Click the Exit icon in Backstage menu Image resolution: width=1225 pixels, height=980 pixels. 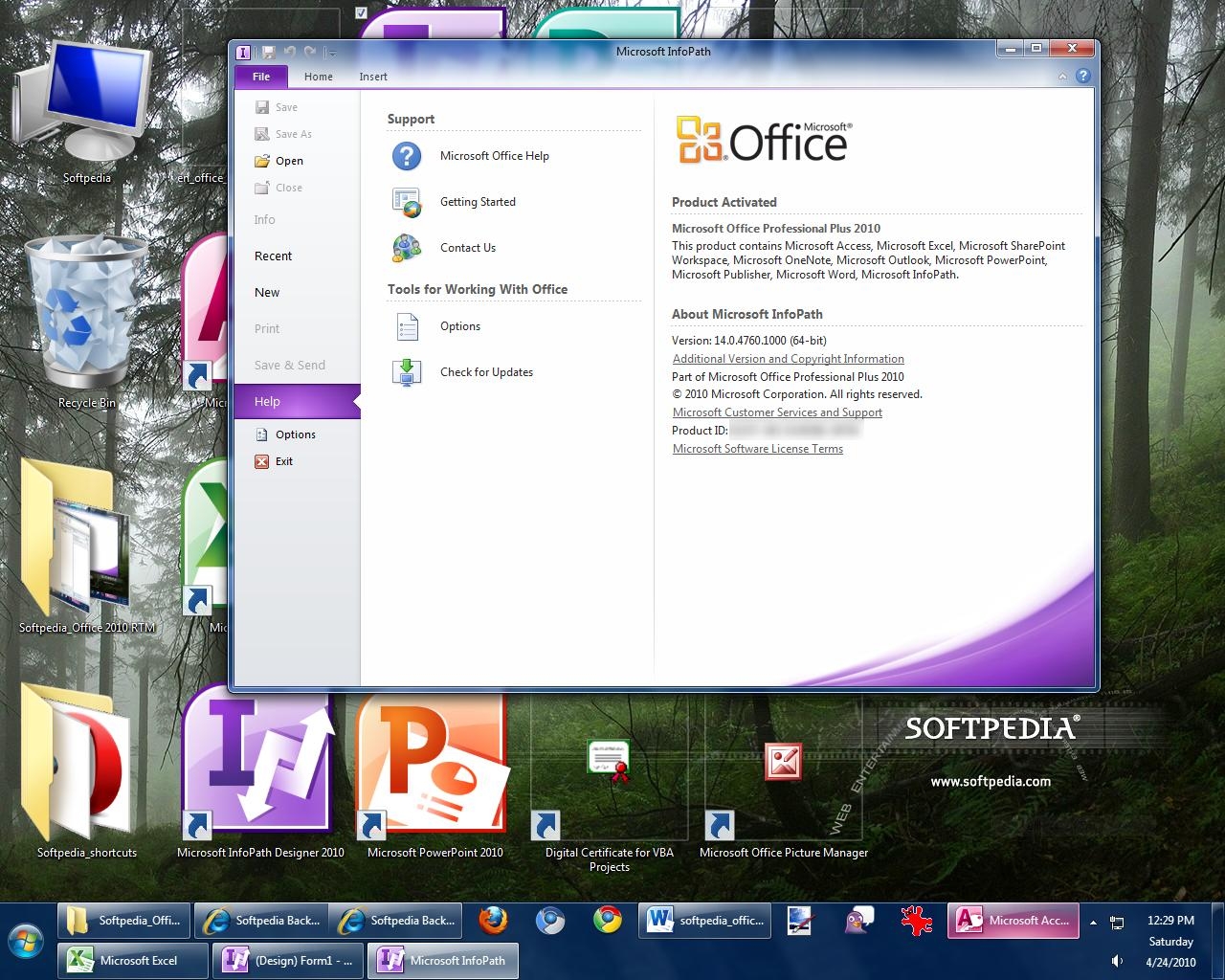[x=262, y=461]
